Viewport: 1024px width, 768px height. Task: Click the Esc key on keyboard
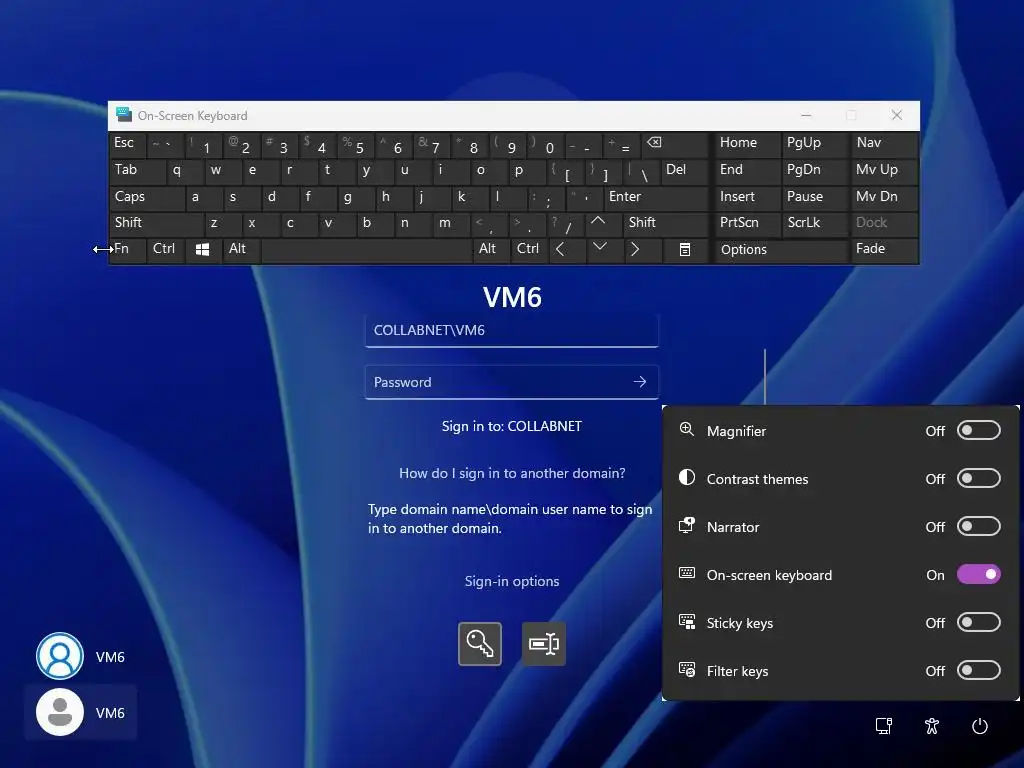pos(127,143)
